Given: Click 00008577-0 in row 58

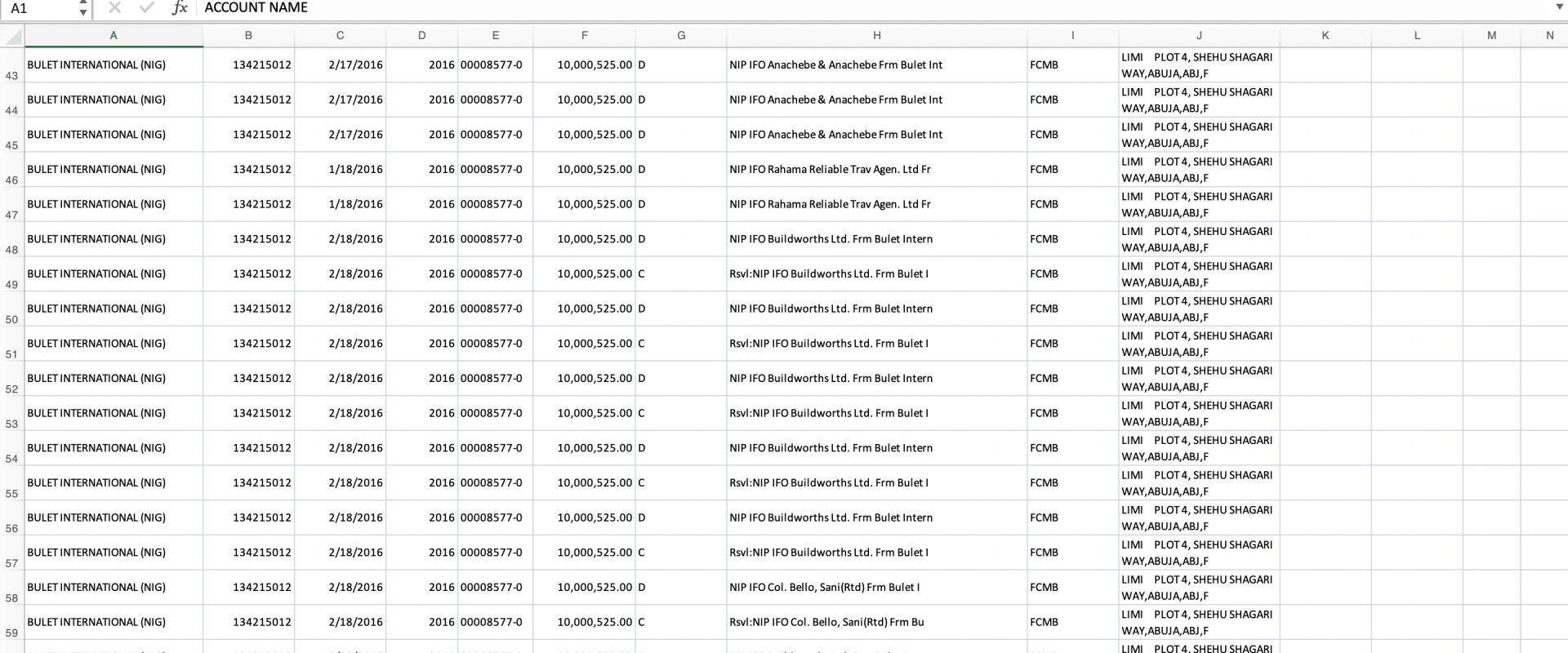Looking at the screenshot, I should (492, 588).
